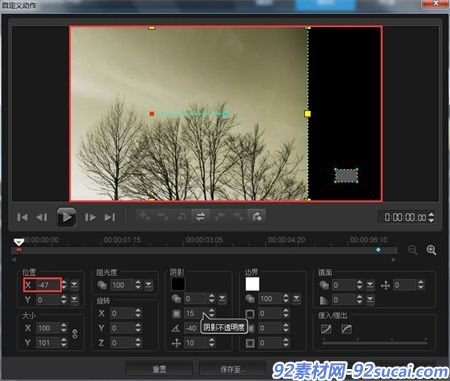Select the blue end keyframe on the timeline
This screenshot has width=450, height=381.
click(x=378, y=250)
